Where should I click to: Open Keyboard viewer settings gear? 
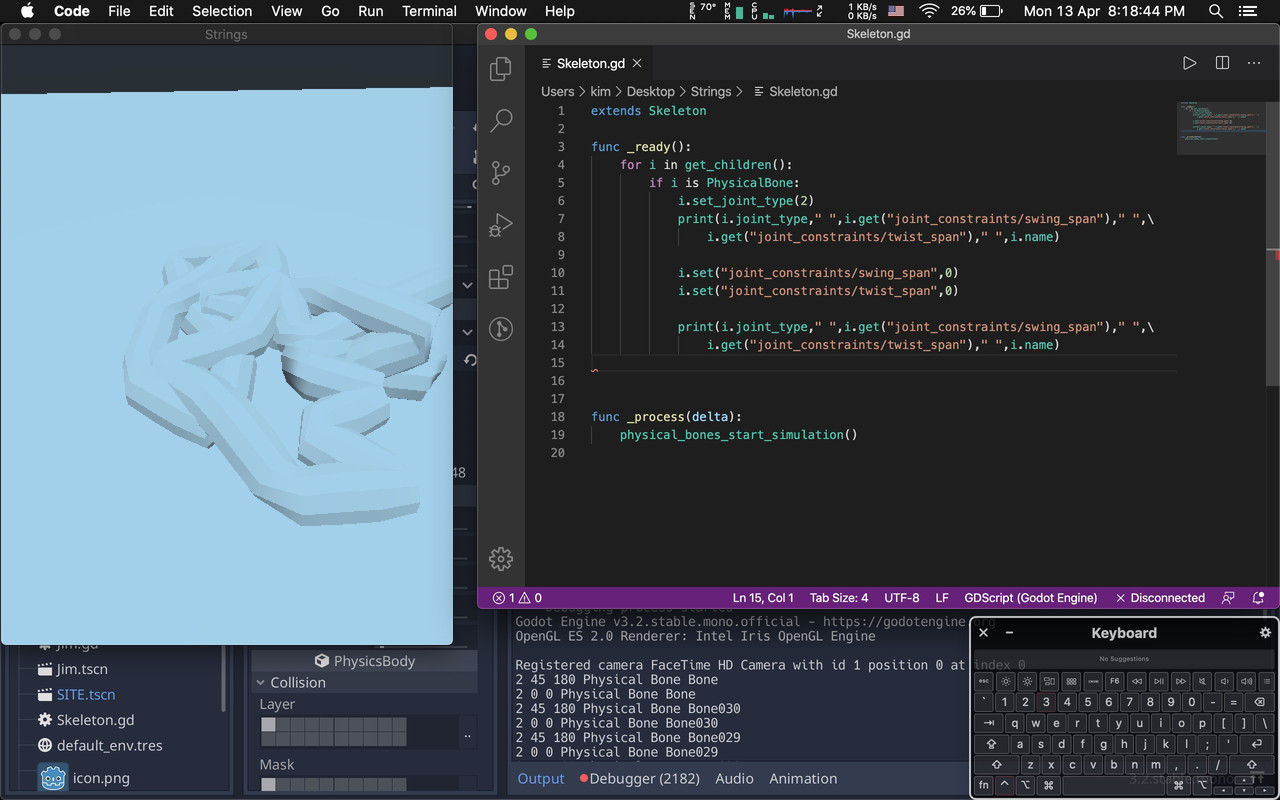1265,633
